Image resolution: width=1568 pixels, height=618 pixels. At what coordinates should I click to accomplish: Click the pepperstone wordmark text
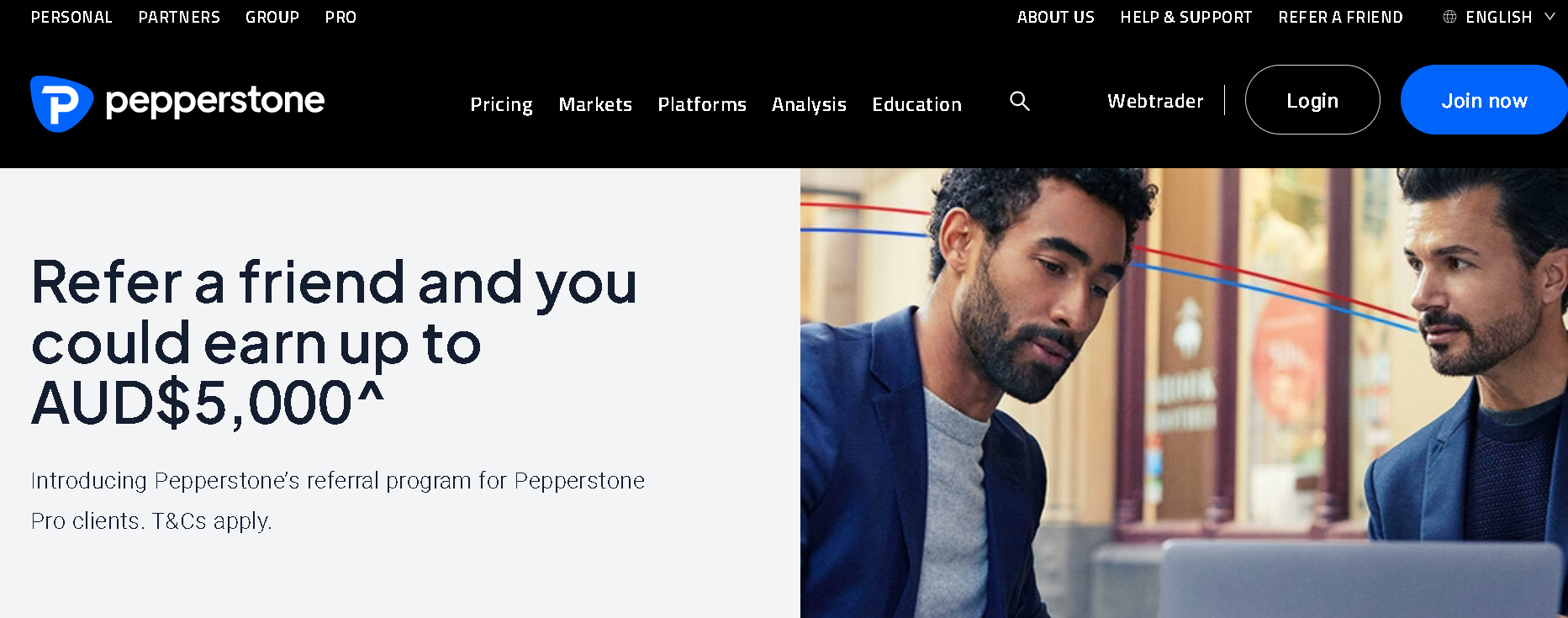tap(215, 102)
